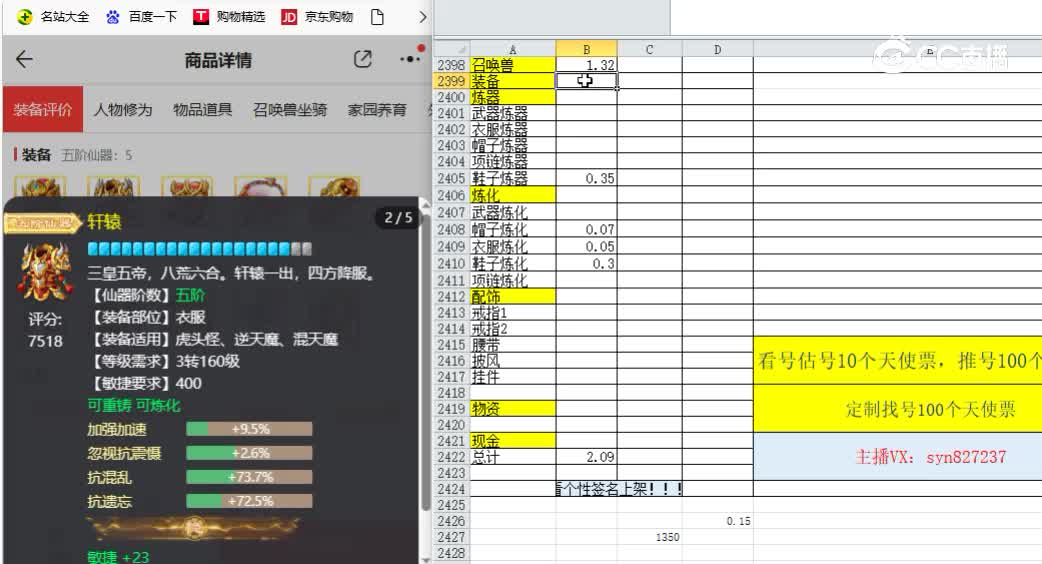Click the 主播VX: syn827237 cell

pos(898,456)
